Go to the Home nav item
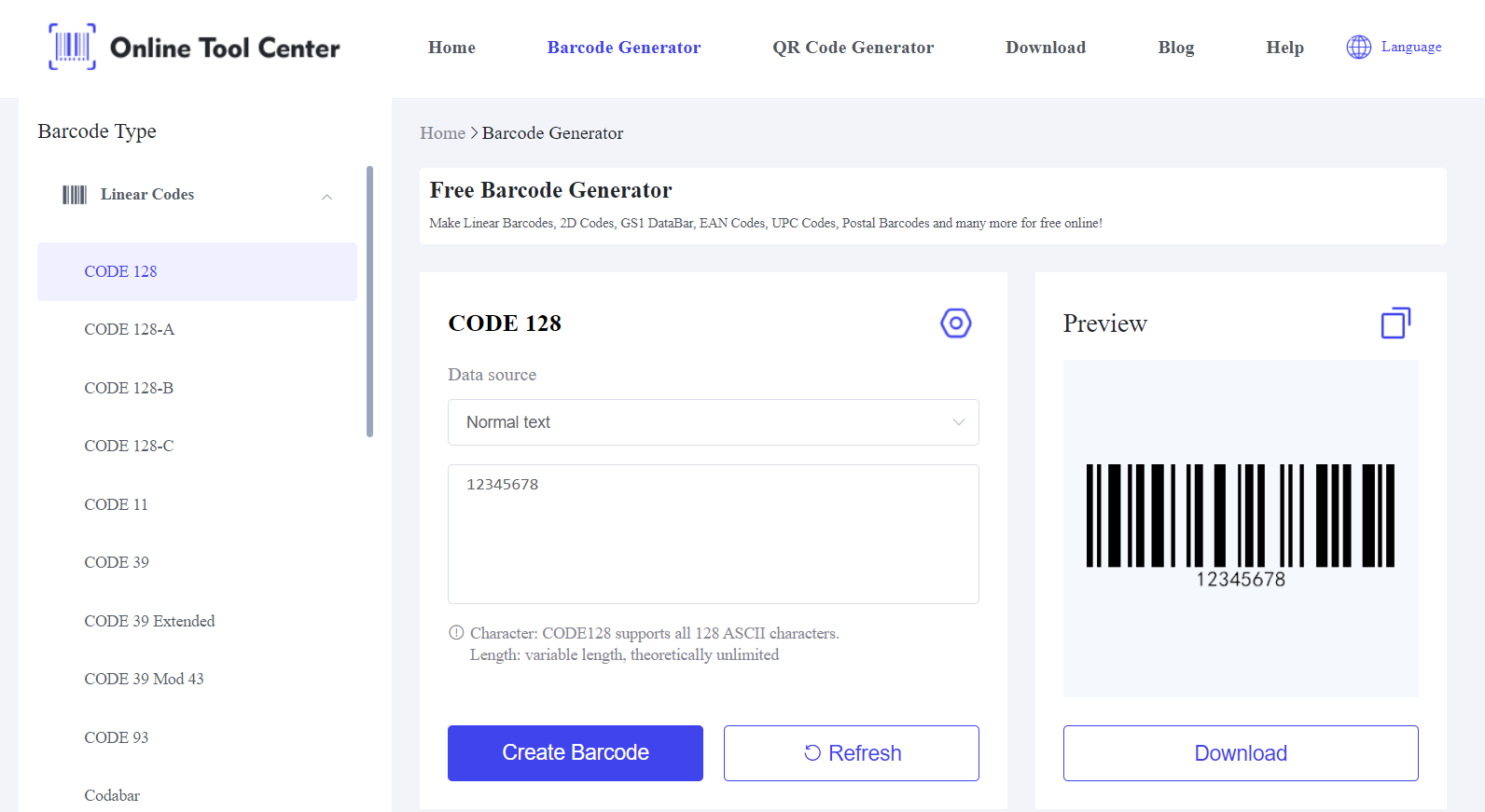This screenshot has height=812, width=1485. (x=451, y=48)
